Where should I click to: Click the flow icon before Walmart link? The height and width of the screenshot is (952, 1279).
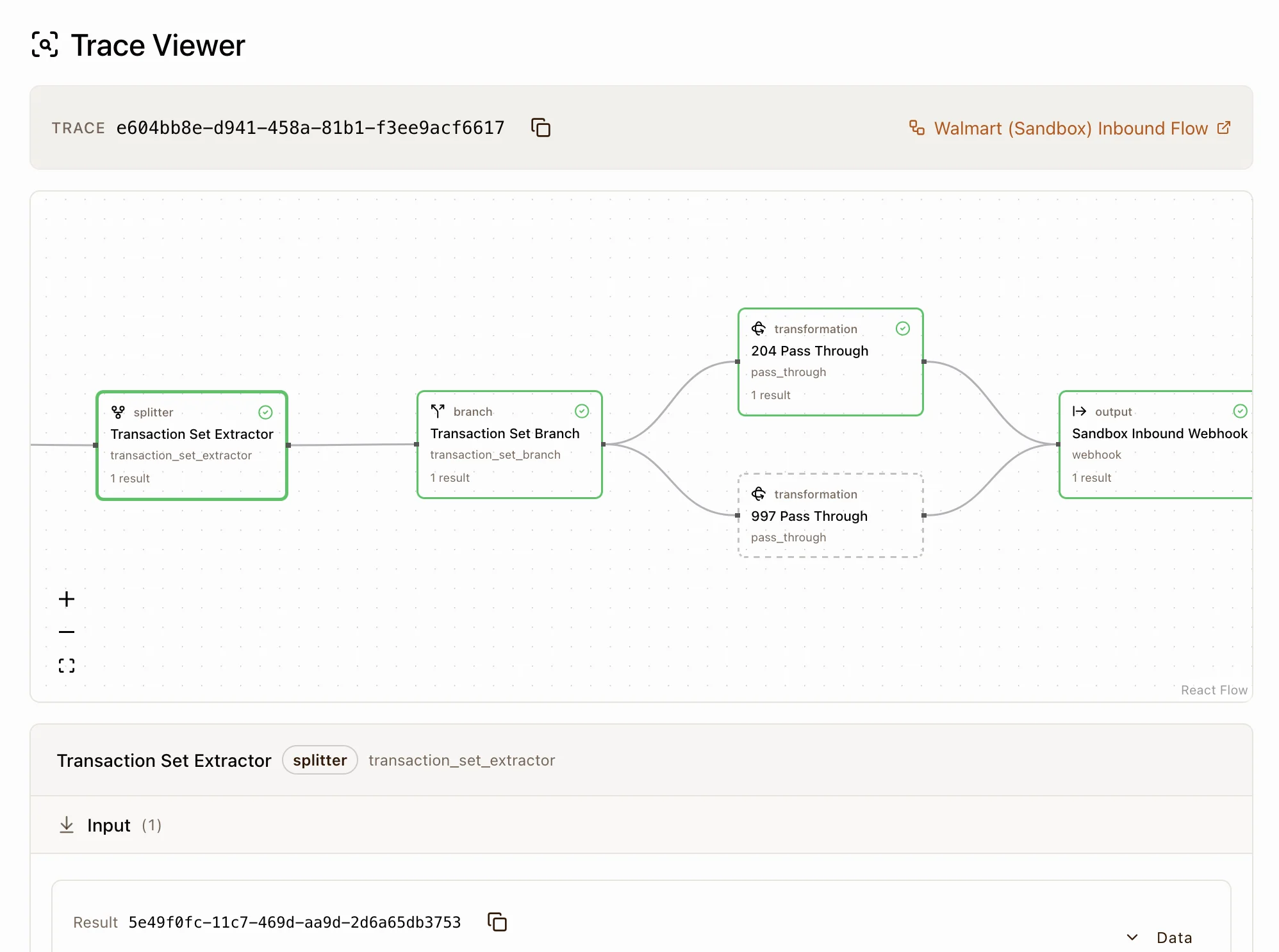coord(916,127)
